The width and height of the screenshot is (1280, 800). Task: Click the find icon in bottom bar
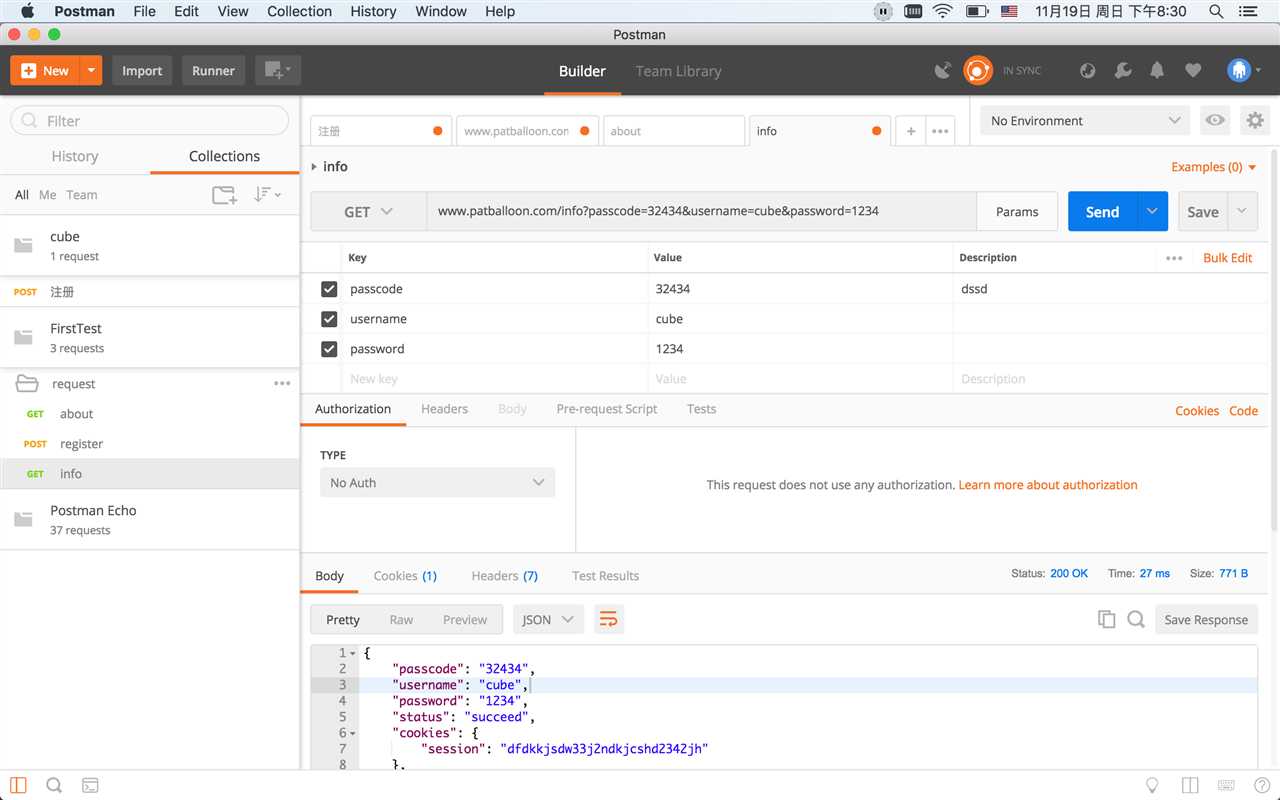click(54, 785)
